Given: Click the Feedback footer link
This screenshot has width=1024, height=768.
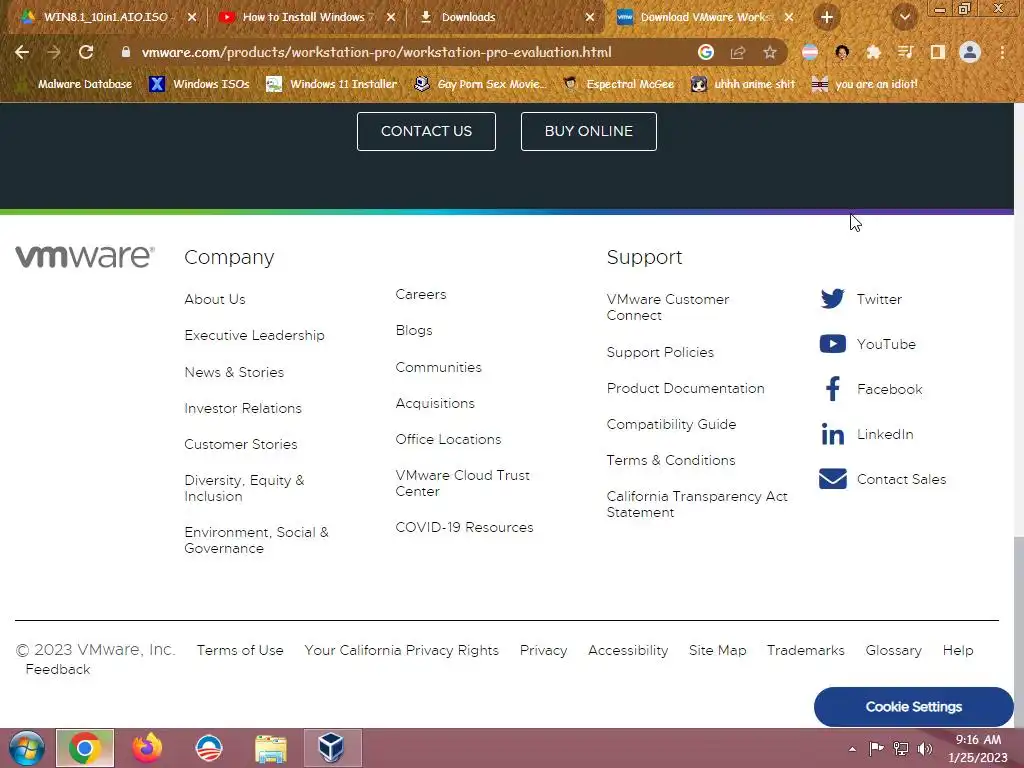Looking at the screenshot, I should (x=57, y=669).
